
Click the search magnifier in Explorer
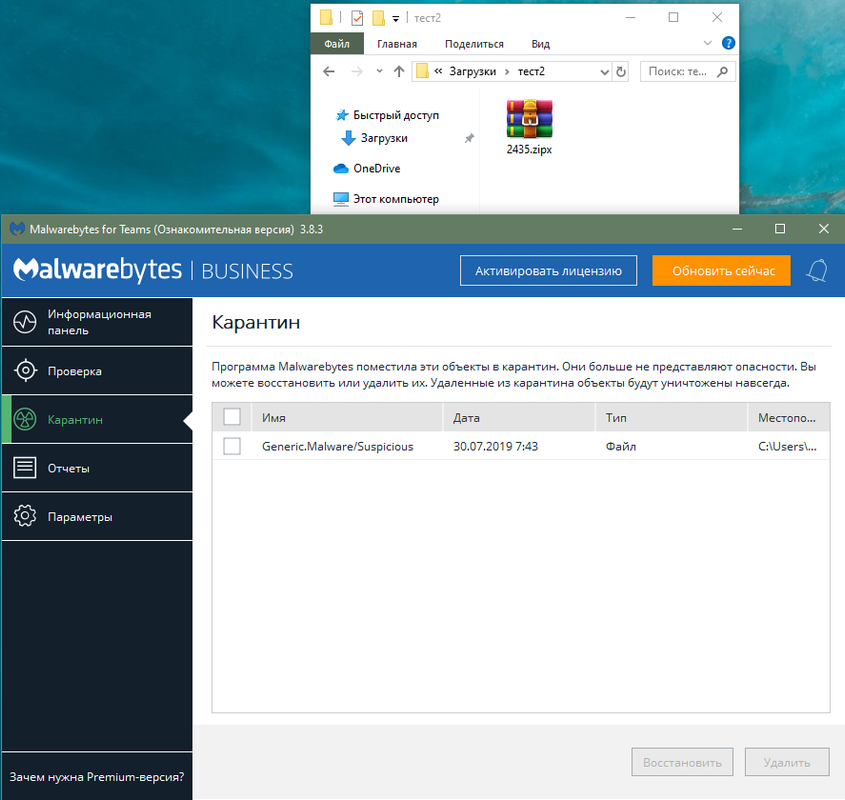point(722,71)
